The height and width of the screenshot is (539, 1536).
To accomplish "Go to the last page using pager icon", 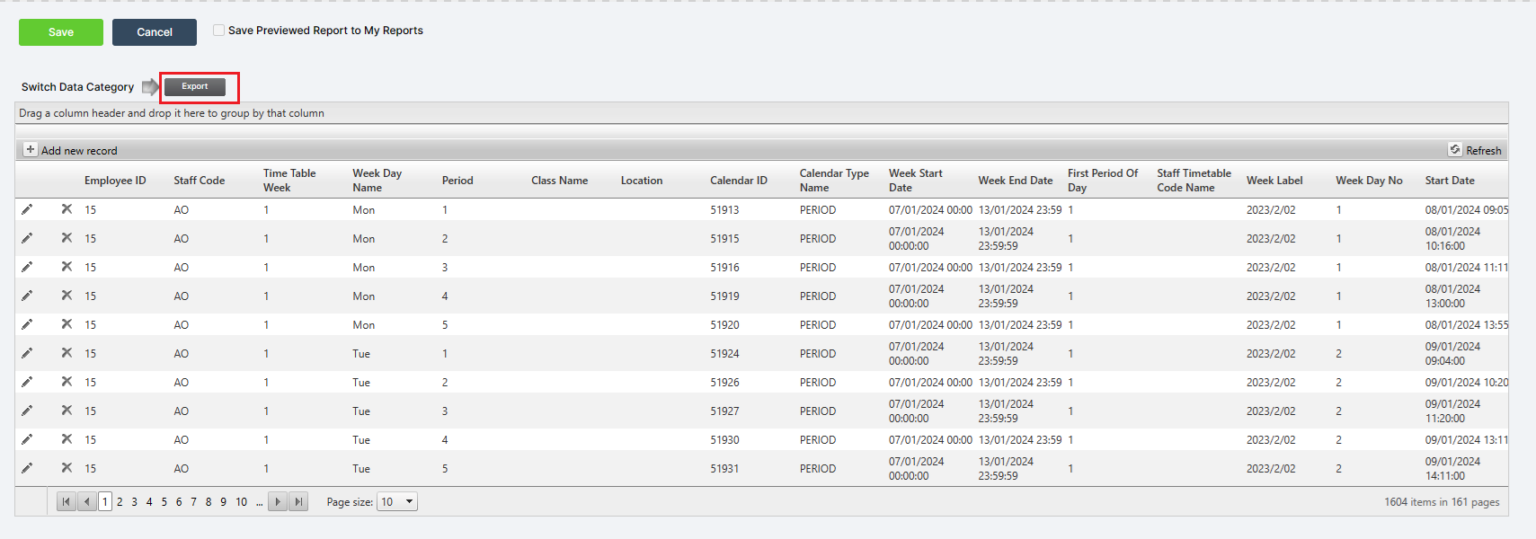I will point(299,502).
